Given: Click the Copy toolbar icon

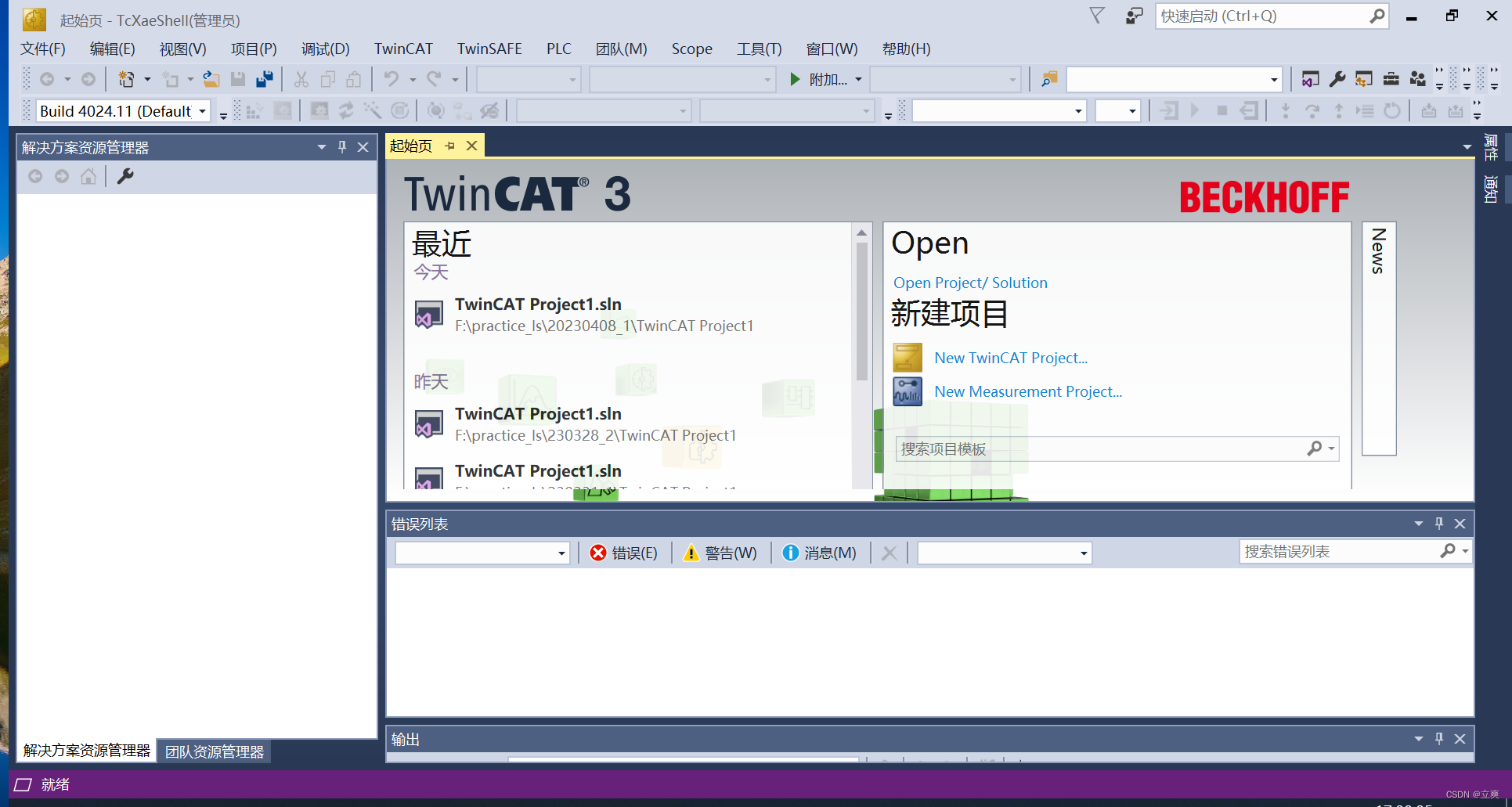Looking at the screenshot, I should click(328, 79).
